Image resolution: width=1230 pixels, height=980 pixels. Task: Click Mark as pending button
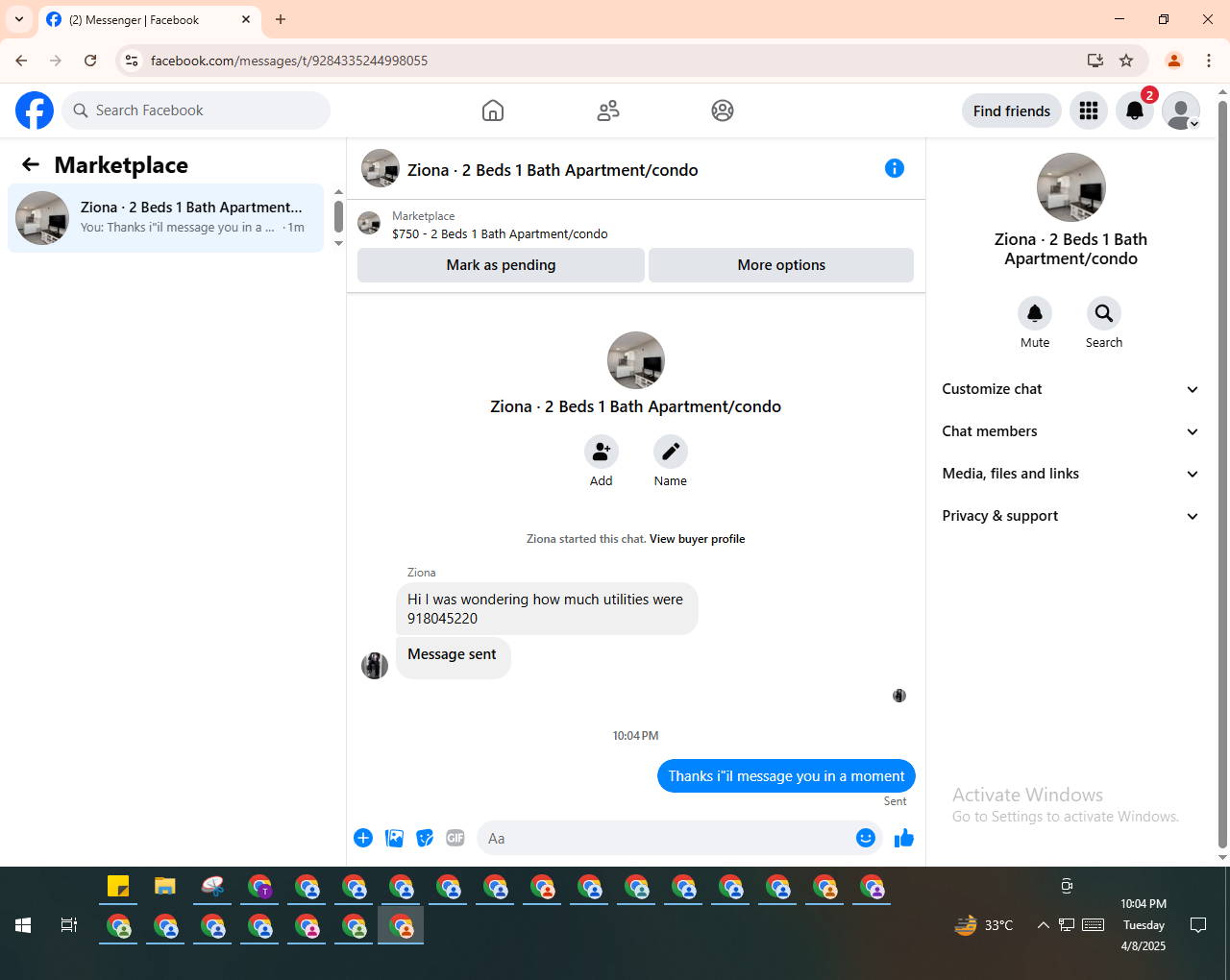[501, 265]
